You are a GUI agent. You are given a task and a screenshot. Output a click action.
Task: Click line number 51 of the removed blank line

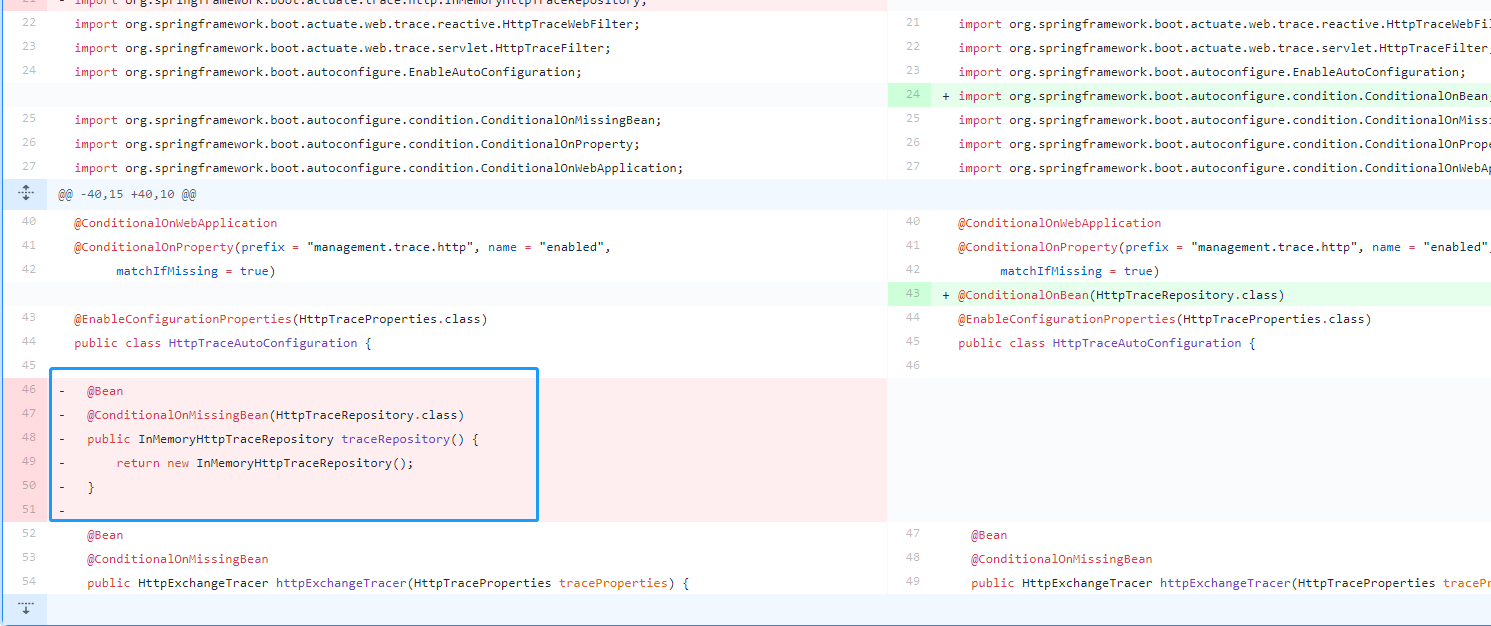point(28,511)
